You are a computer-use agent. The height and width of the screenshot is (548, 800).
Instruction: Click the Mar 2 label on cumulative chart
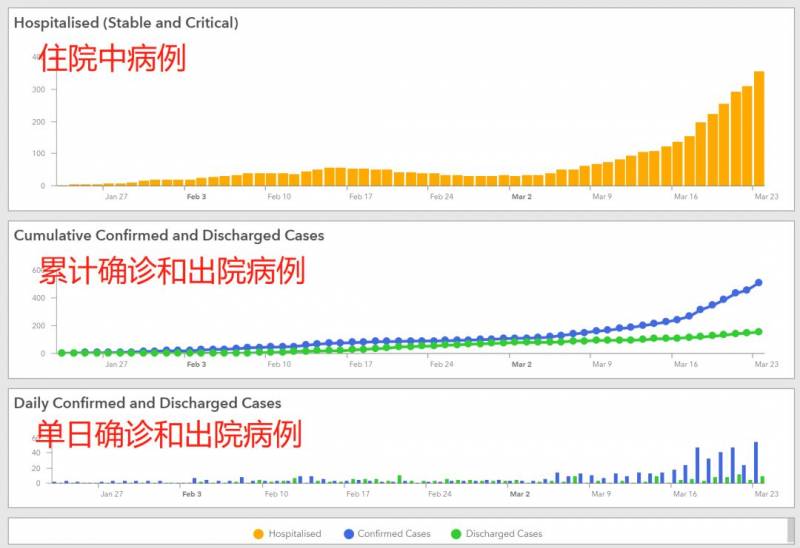click(521, 365)
